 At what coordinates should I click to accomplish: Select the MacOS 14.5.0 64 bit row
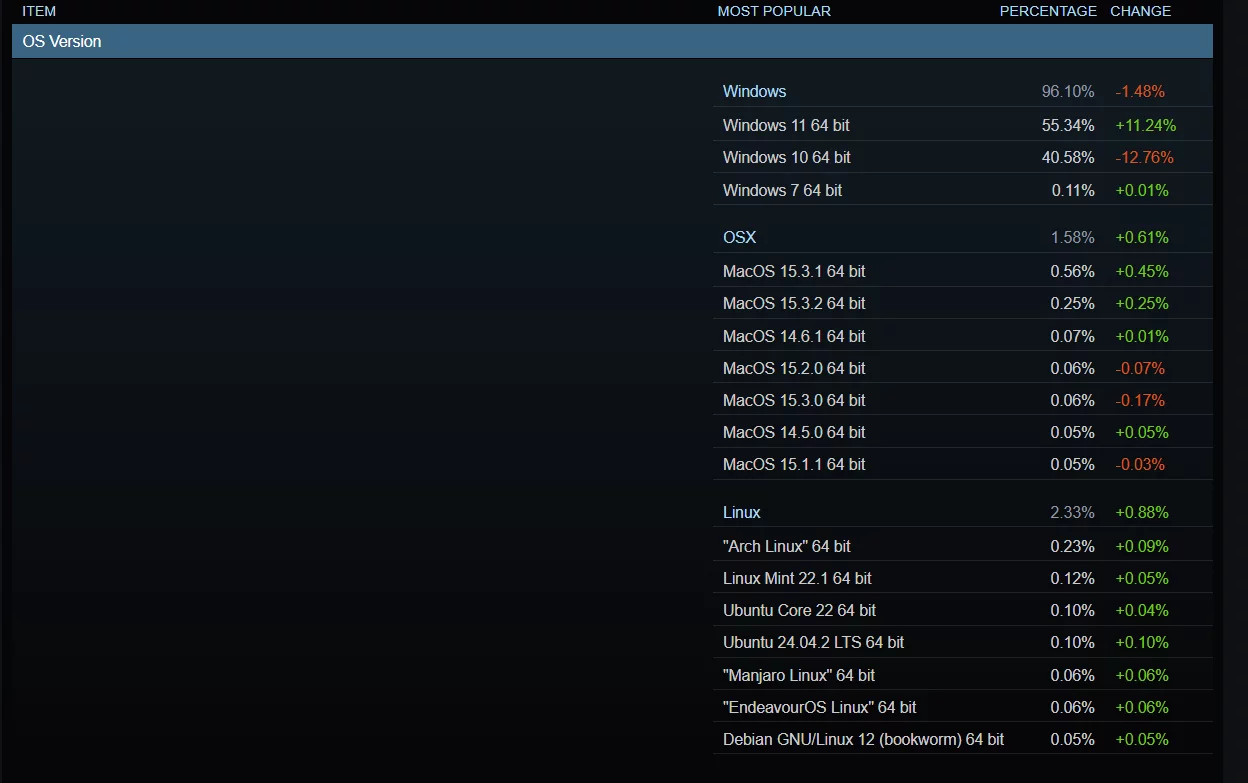point(963,432)
